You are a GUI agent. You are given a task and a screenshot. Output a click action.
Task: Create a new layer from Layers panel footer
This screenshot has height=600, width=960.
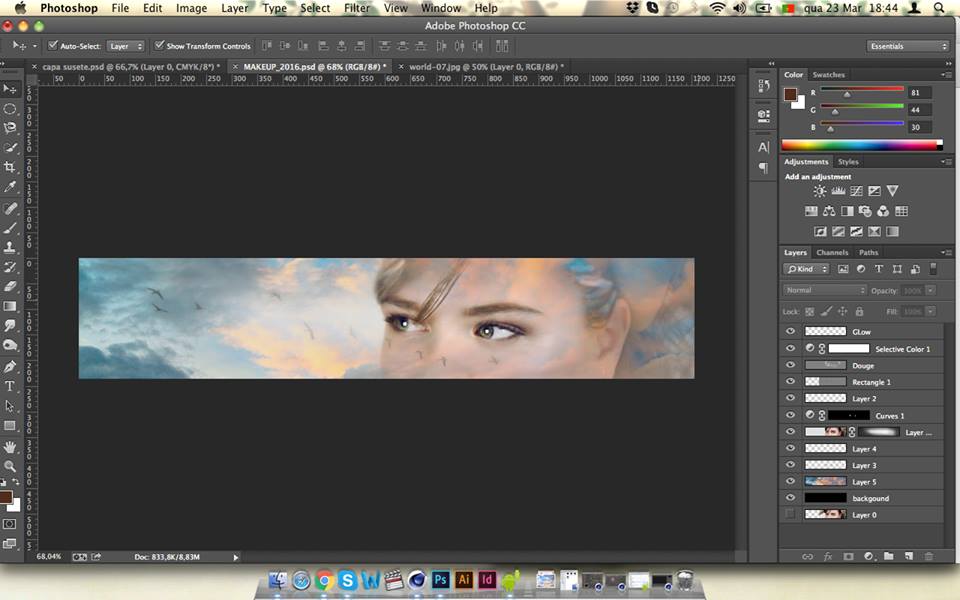(909, 556)
